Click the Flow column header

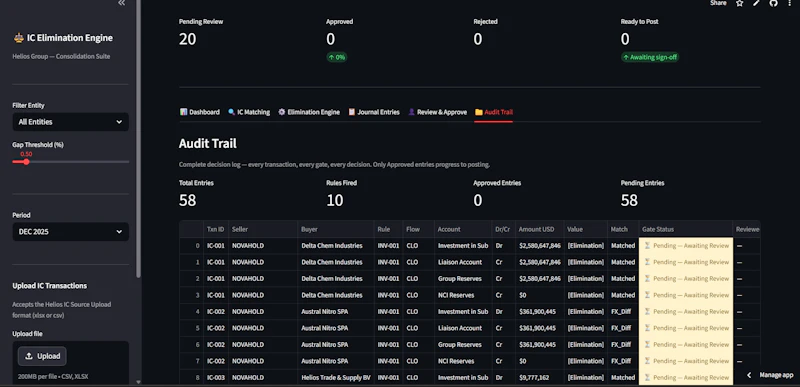pos(419,229)
